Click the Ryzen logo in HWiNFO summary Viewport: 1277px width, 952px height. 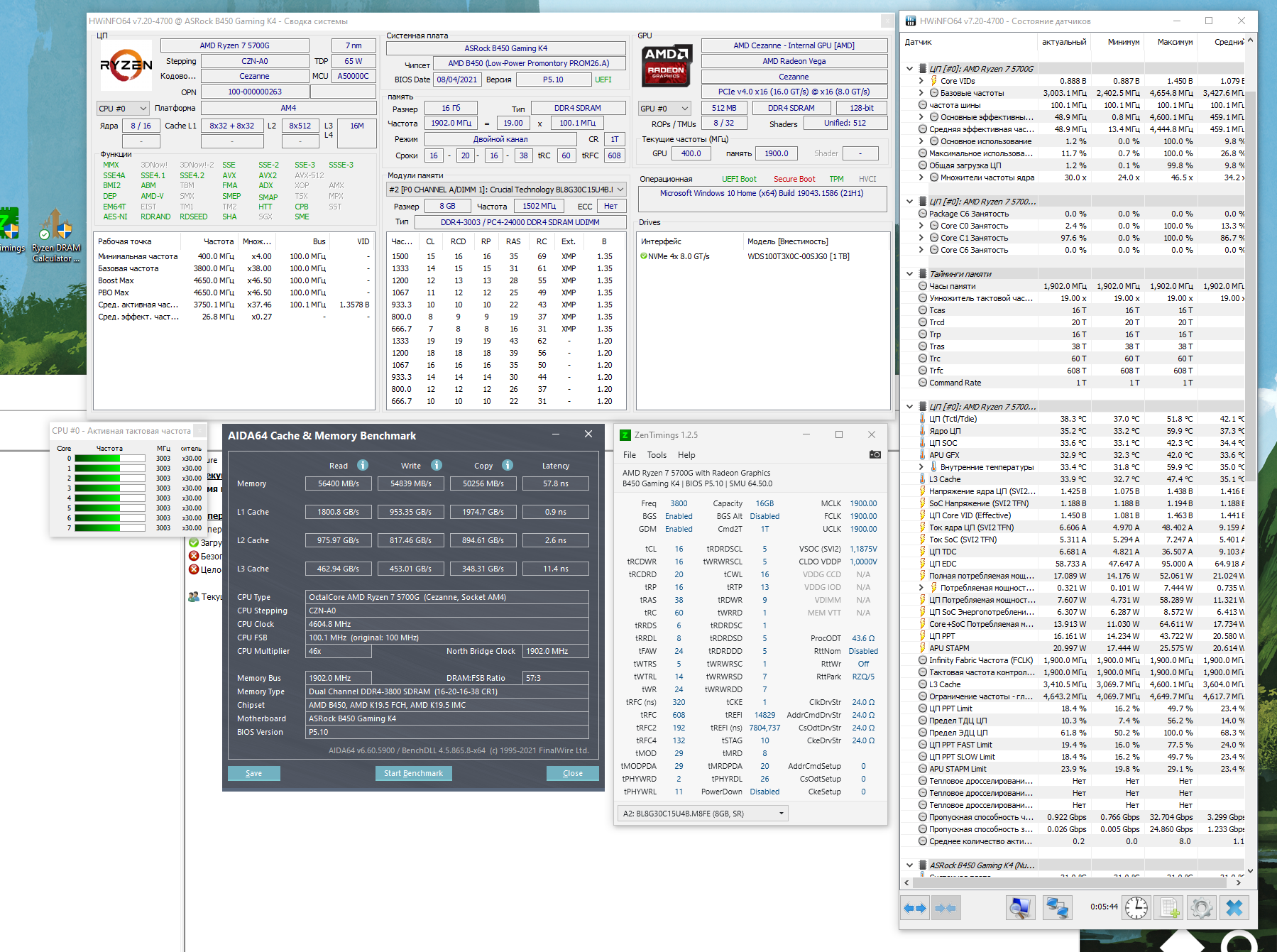tap(126, 66)
